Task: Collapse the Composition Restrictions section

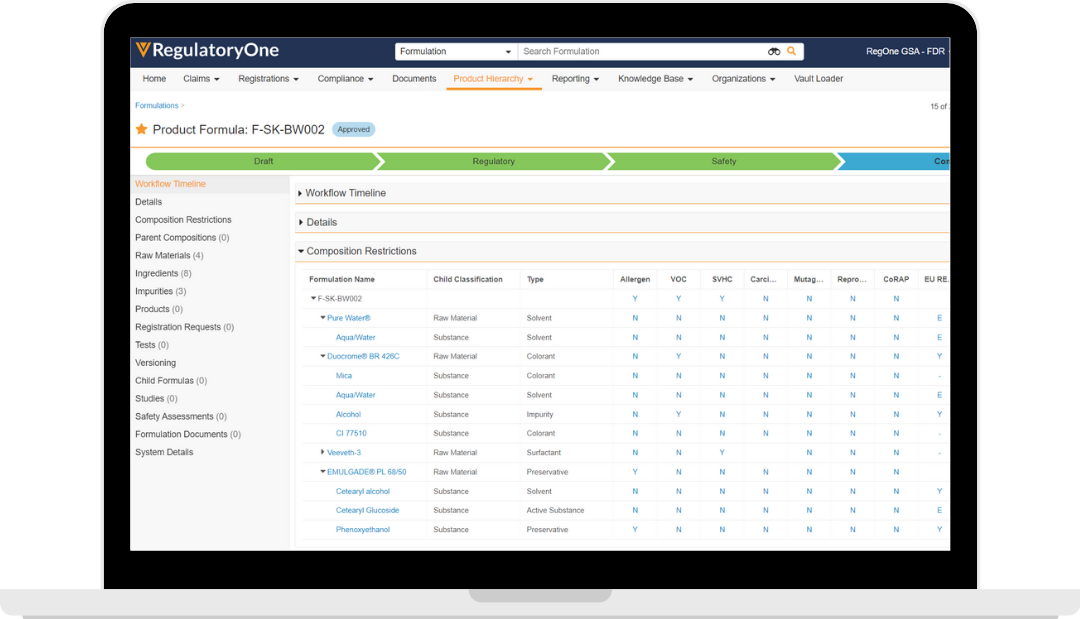Action: [300, 251]
